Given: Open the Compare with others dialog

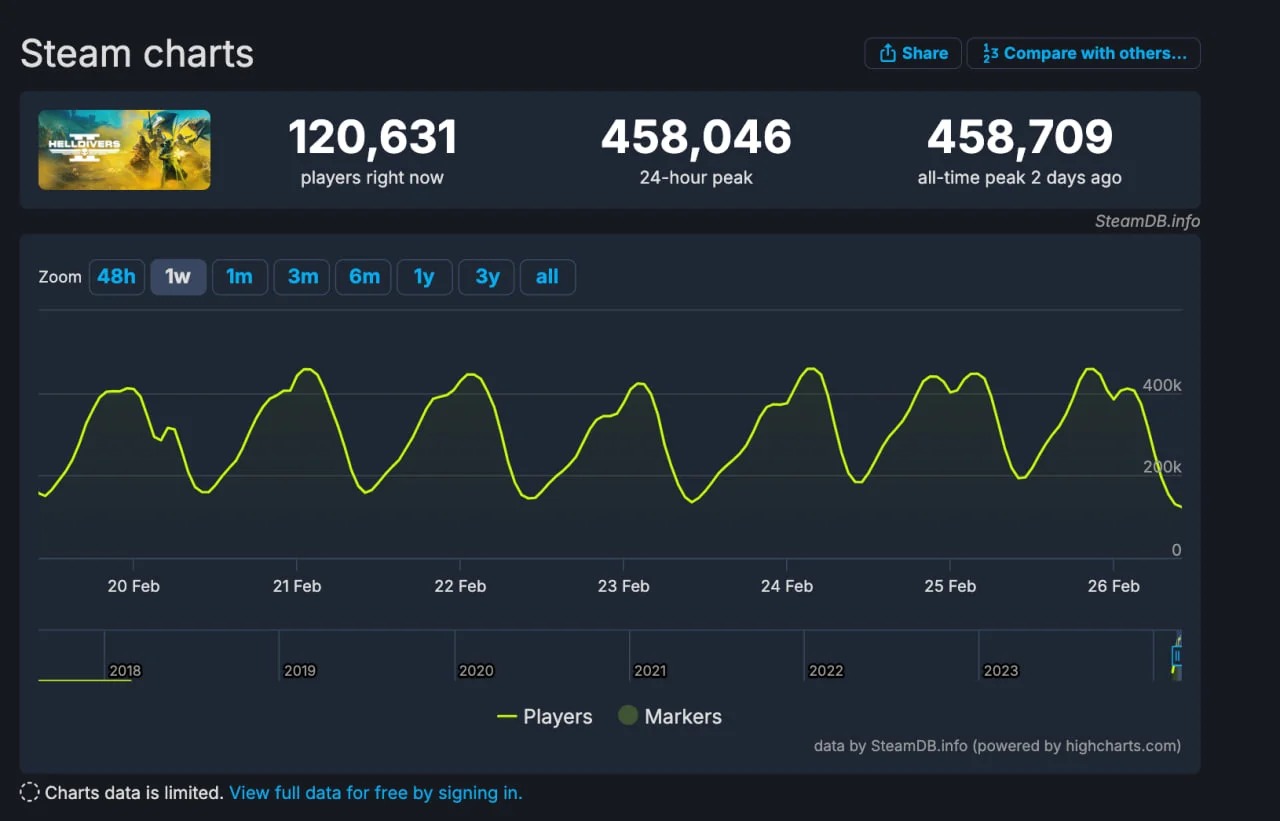Looking at the screenshot, I should (1083, 53).
